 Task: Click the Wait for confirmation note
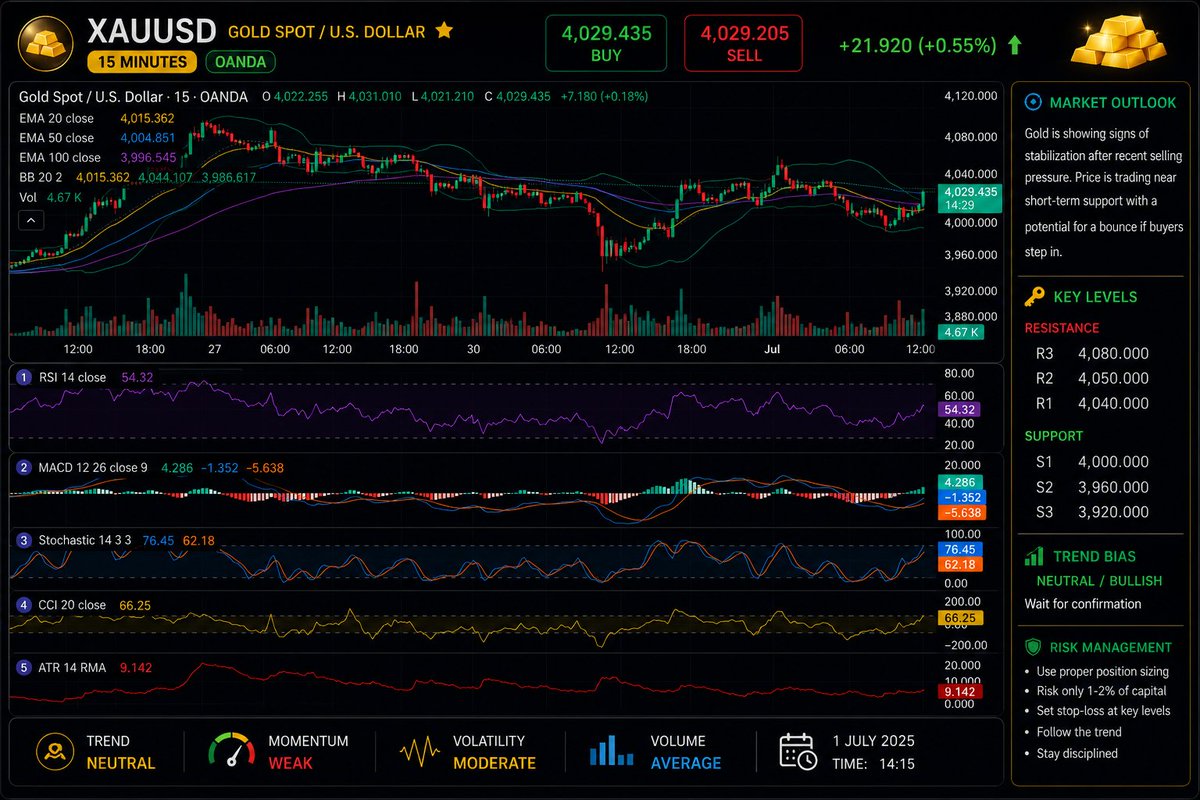[1082, 604]
